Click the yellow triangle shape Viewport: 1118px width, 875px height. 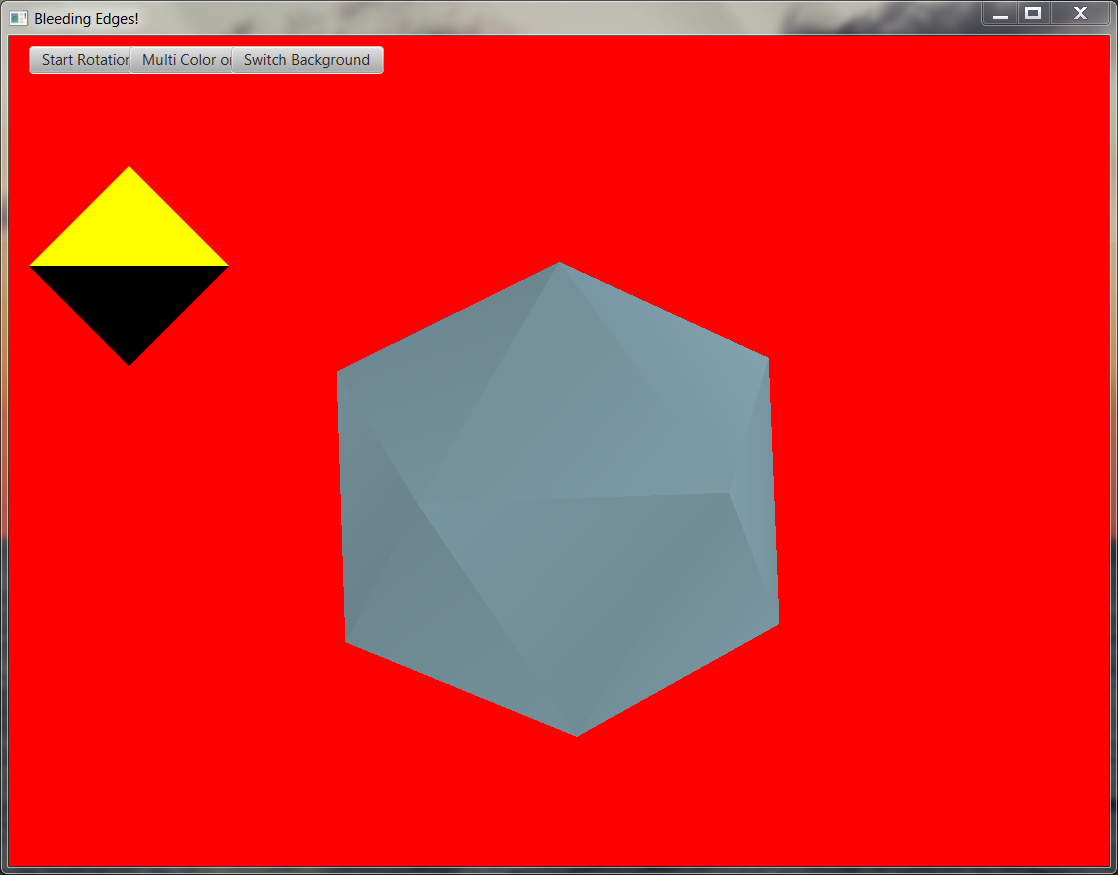click(x=129, y=232)
